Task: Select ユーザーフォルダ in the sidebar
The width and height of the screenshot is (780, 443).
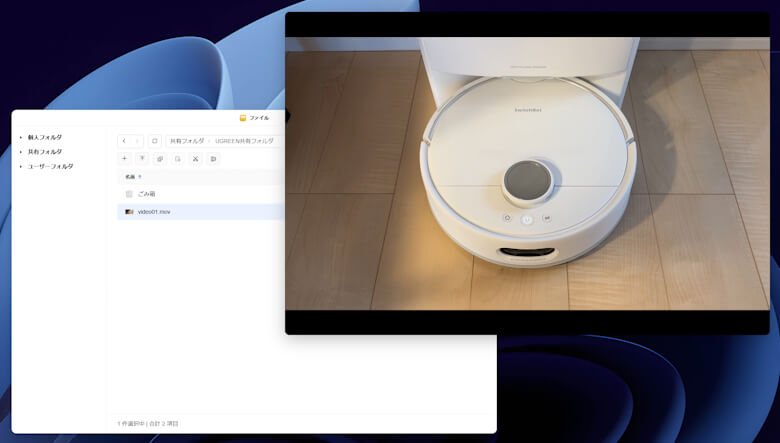Action: click(x=50, y=166)
